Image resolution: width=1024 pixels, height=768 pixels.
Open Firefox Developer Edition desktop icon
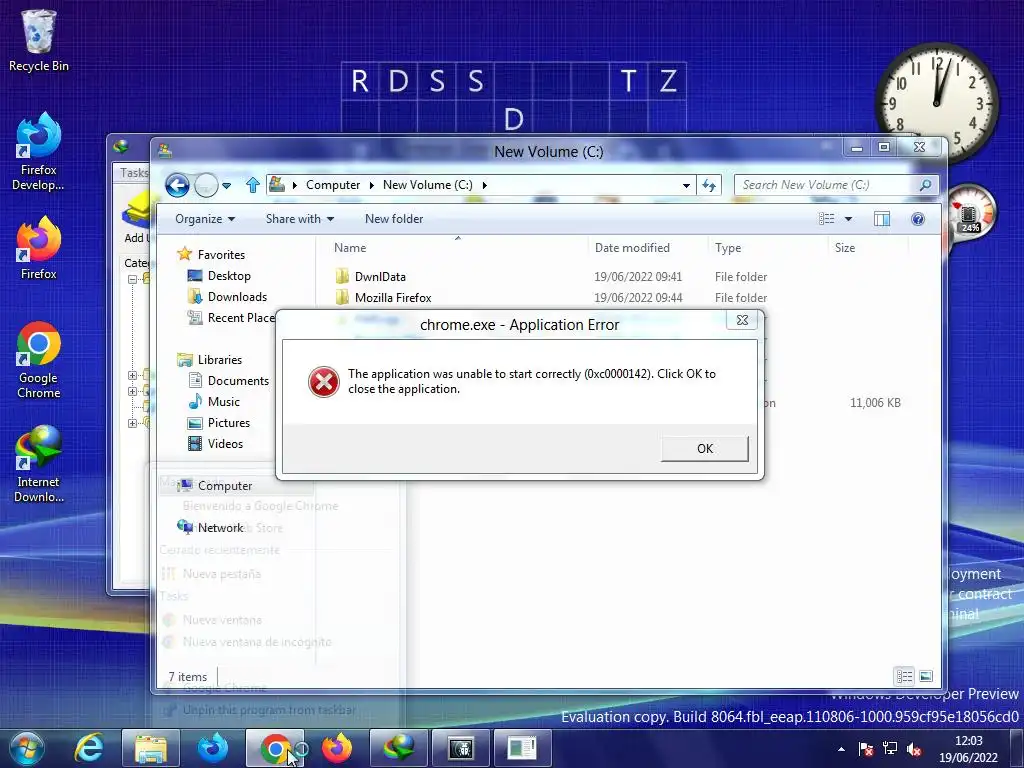point(39,152)
